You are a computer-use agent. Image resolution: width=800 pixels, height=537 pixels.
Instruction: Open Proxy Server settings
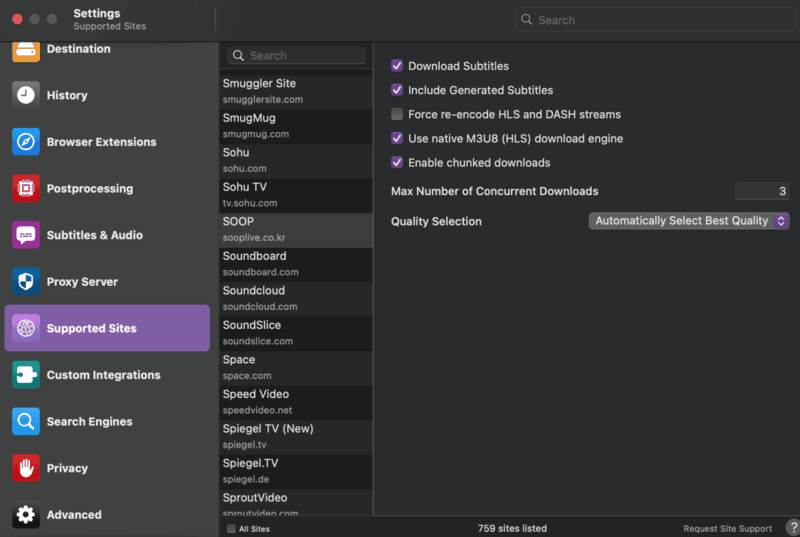pos(82,282)
